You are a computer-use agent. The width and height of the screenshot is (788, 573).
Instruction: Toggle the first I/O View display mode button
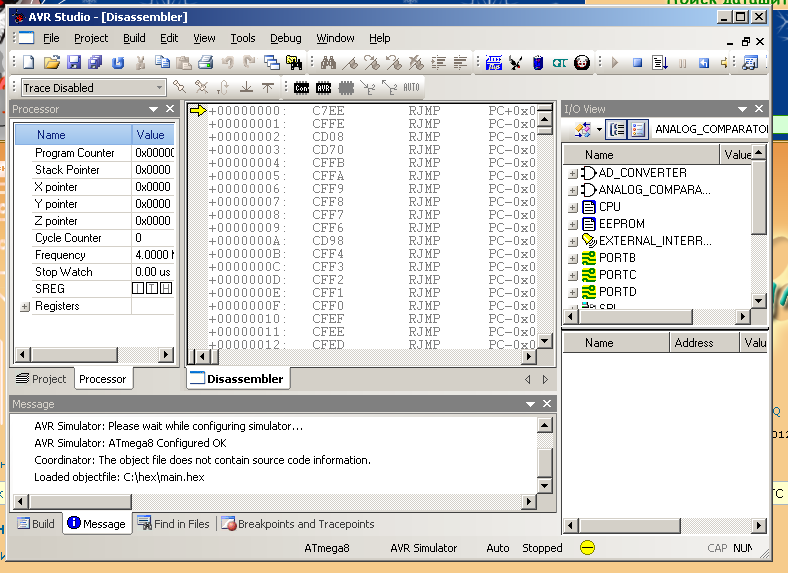617,130
